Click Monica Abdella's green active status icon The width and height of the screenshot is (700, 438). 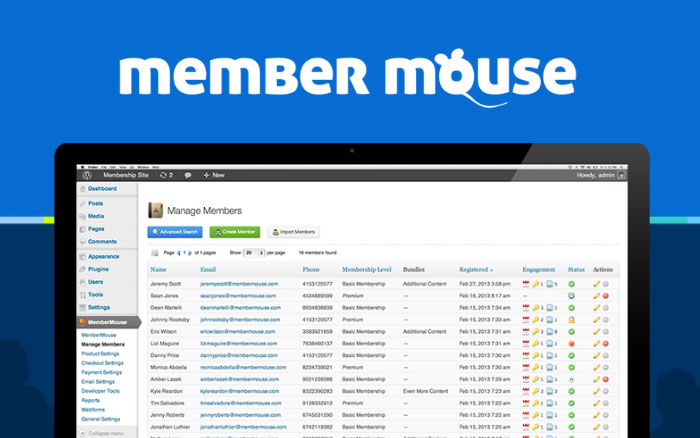coord(571,367)
